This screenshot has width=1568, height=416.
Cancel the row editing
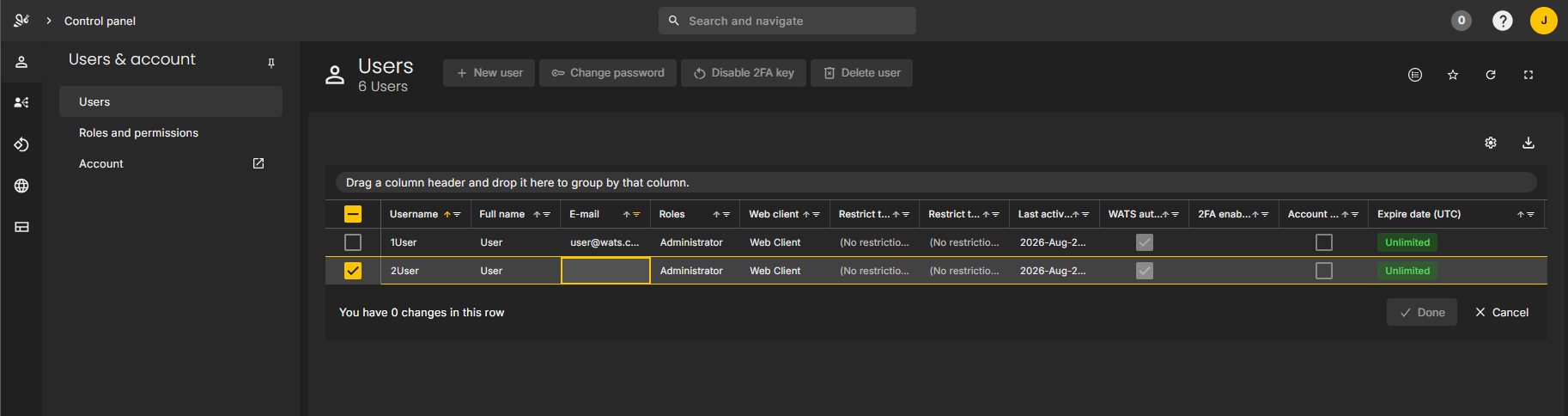coord(1502,312)
